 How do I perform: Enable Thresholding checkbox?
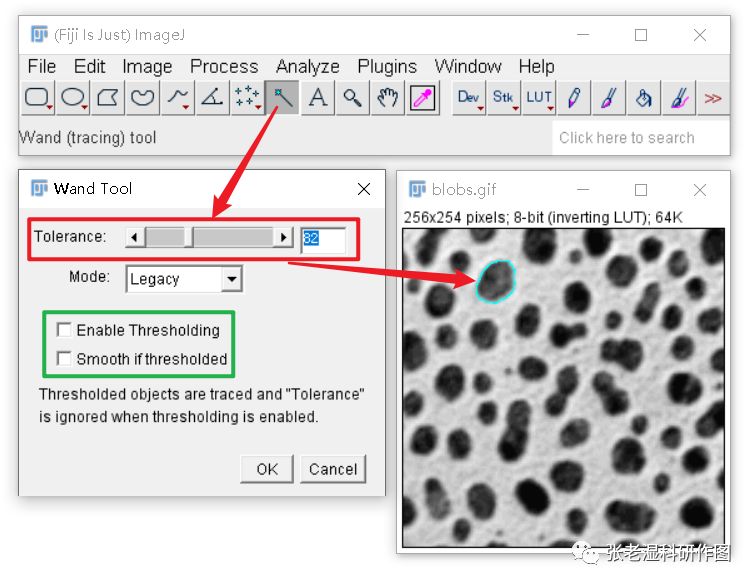64,330
